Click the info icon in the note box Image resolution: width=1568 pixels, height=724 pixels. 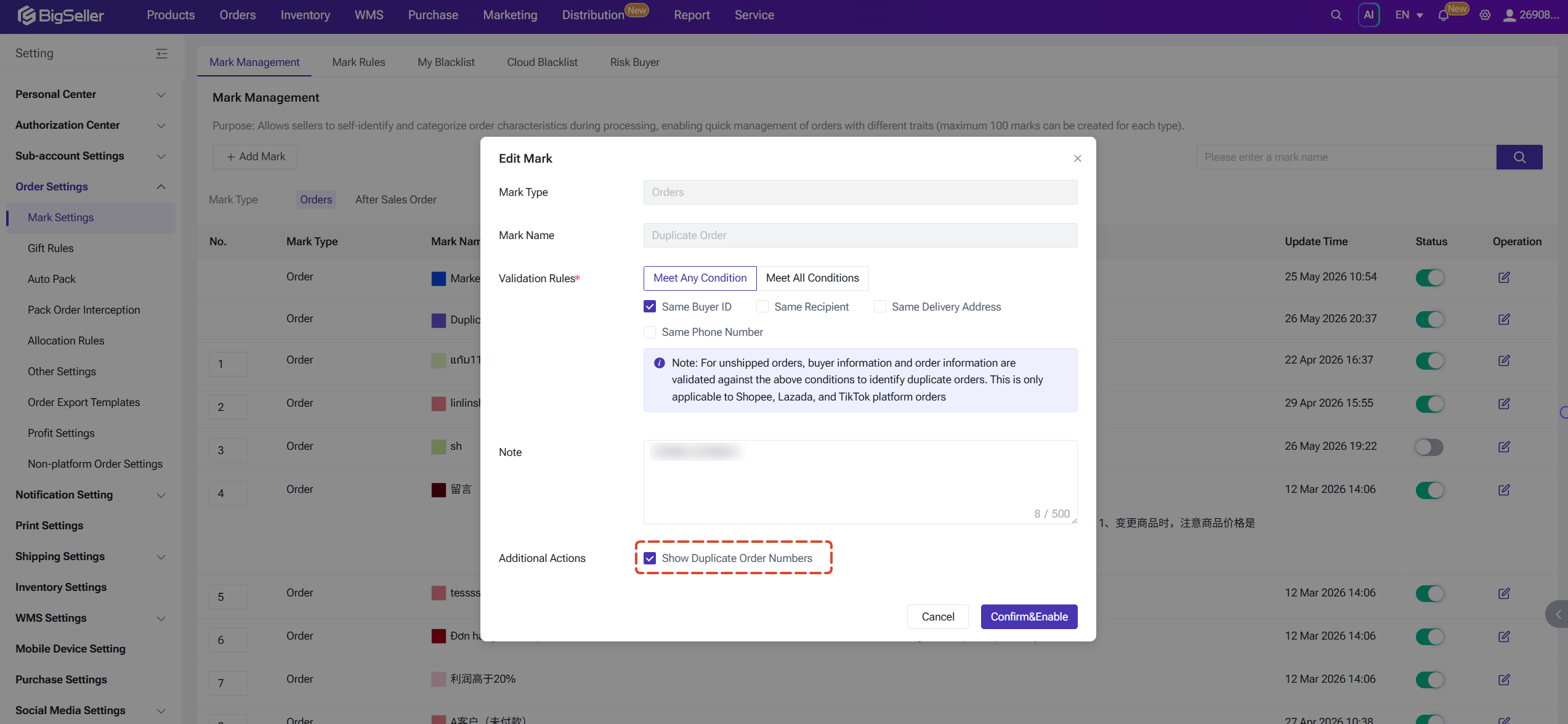click(x=659, y=363)
